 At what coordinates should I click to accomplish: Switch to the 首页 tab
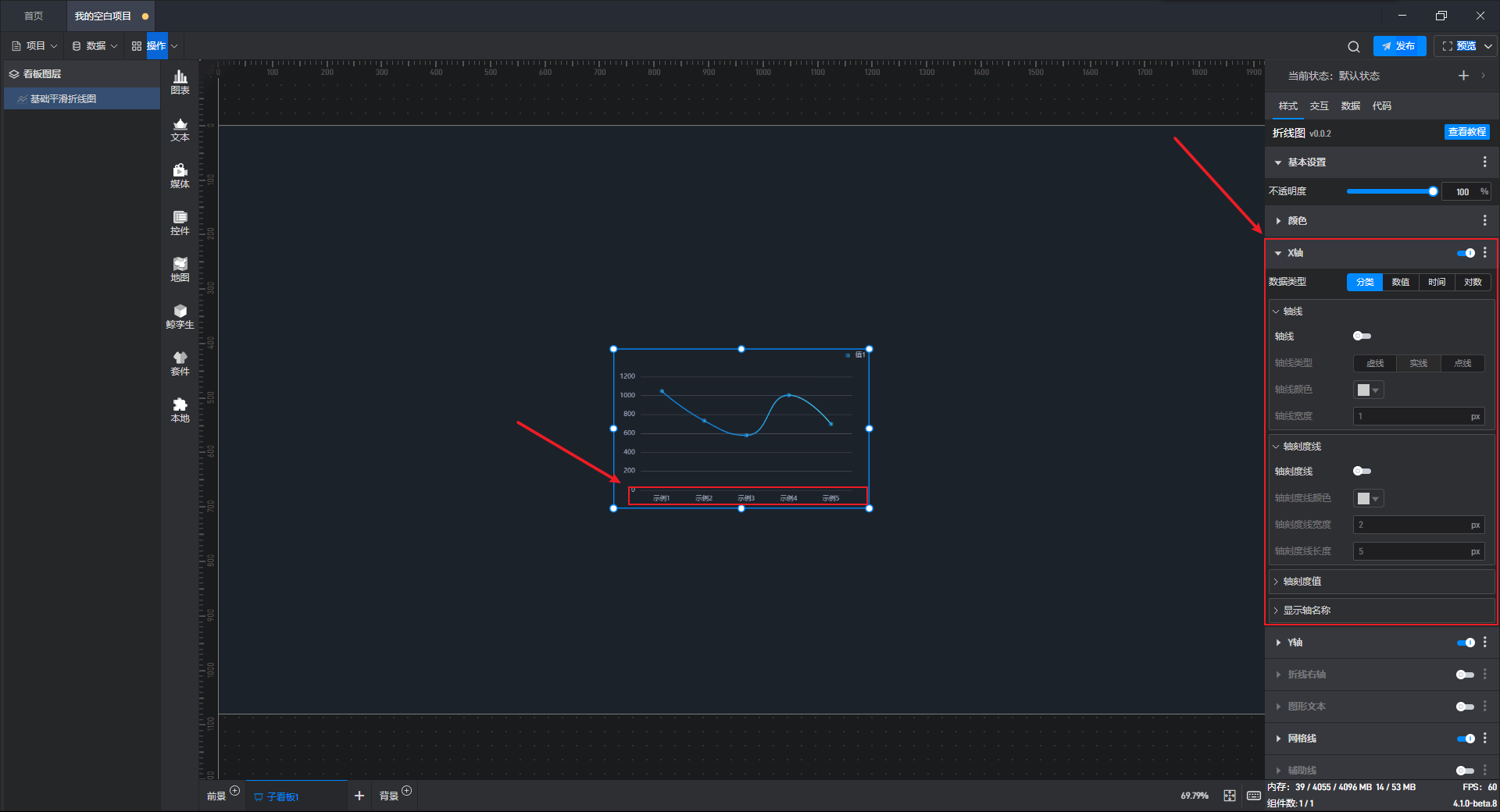click(34, 16)
